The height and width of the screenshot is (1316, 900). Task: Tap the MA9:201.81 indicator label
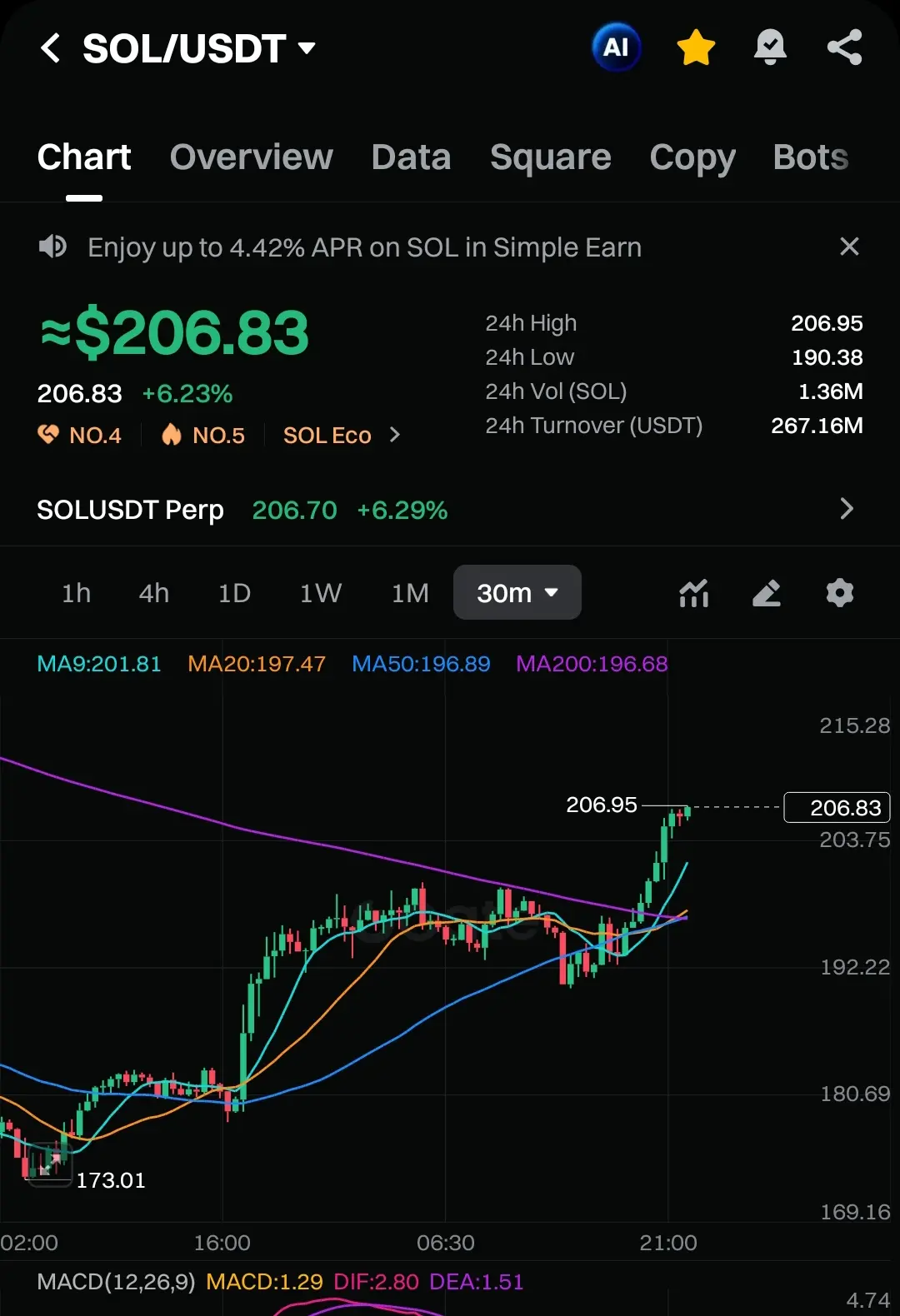click(x=99, y=664)
